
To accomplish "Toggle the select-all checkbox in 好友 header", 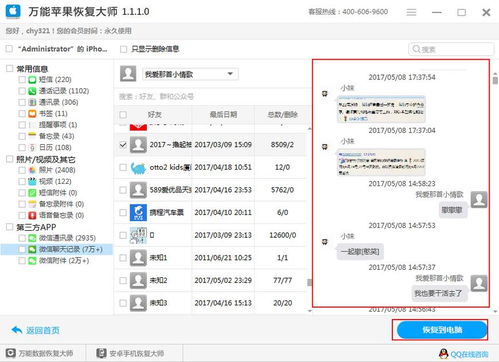I will click(x=123, y=115).
